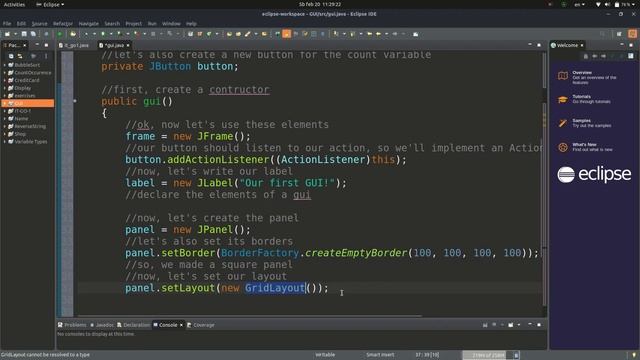Open the Package Explorer view menu dots
This screenshot has height=360, width=640.
[46, 56]
